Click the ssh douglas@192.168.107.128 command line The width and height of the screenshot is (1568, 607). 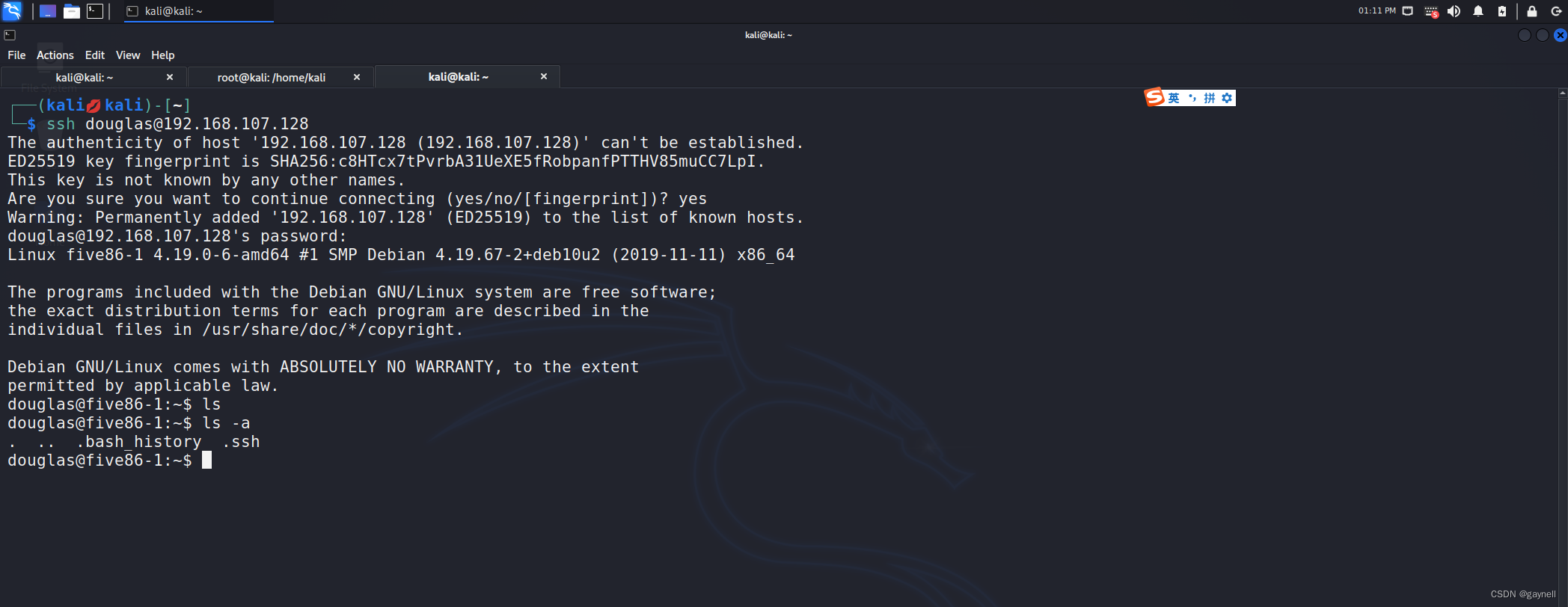tap(177, 124)
